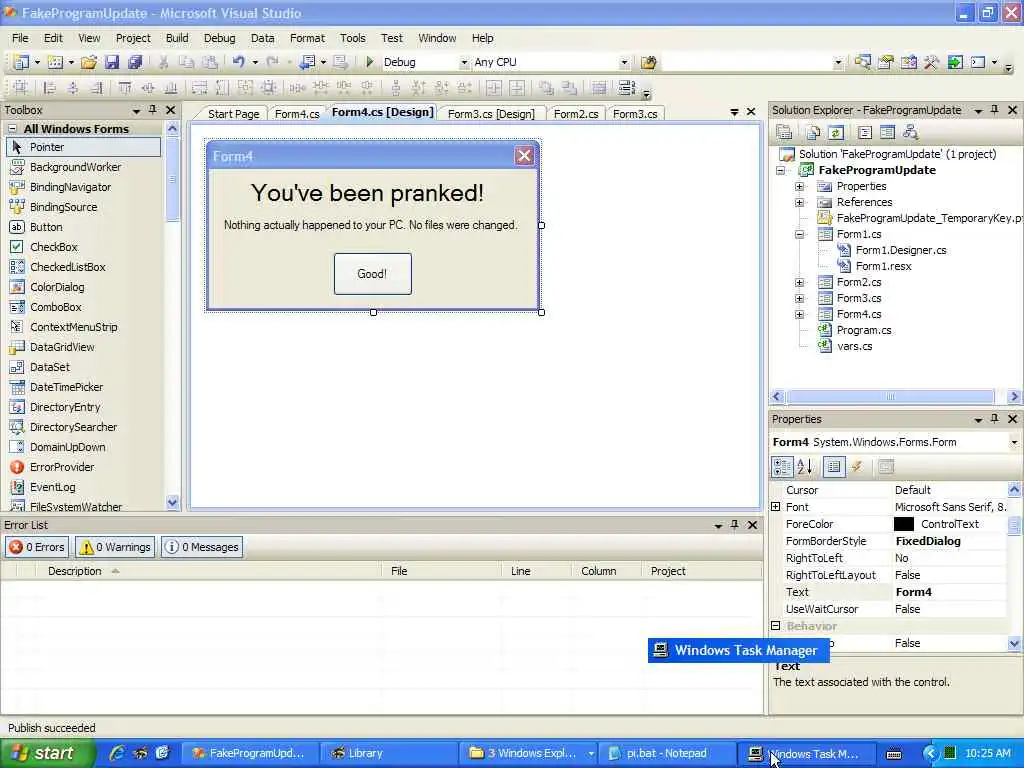The height and width of the screenshot is (768, 1024).
Task: Collapse the Behavior property category
Action: pos(776,626)
